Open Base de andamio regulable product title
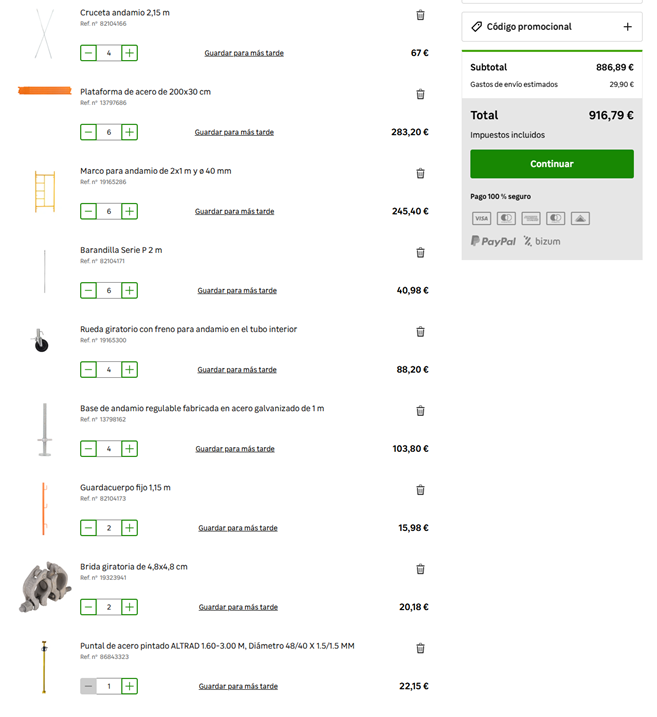The image size is (657, 717). [x=202, y=408]
